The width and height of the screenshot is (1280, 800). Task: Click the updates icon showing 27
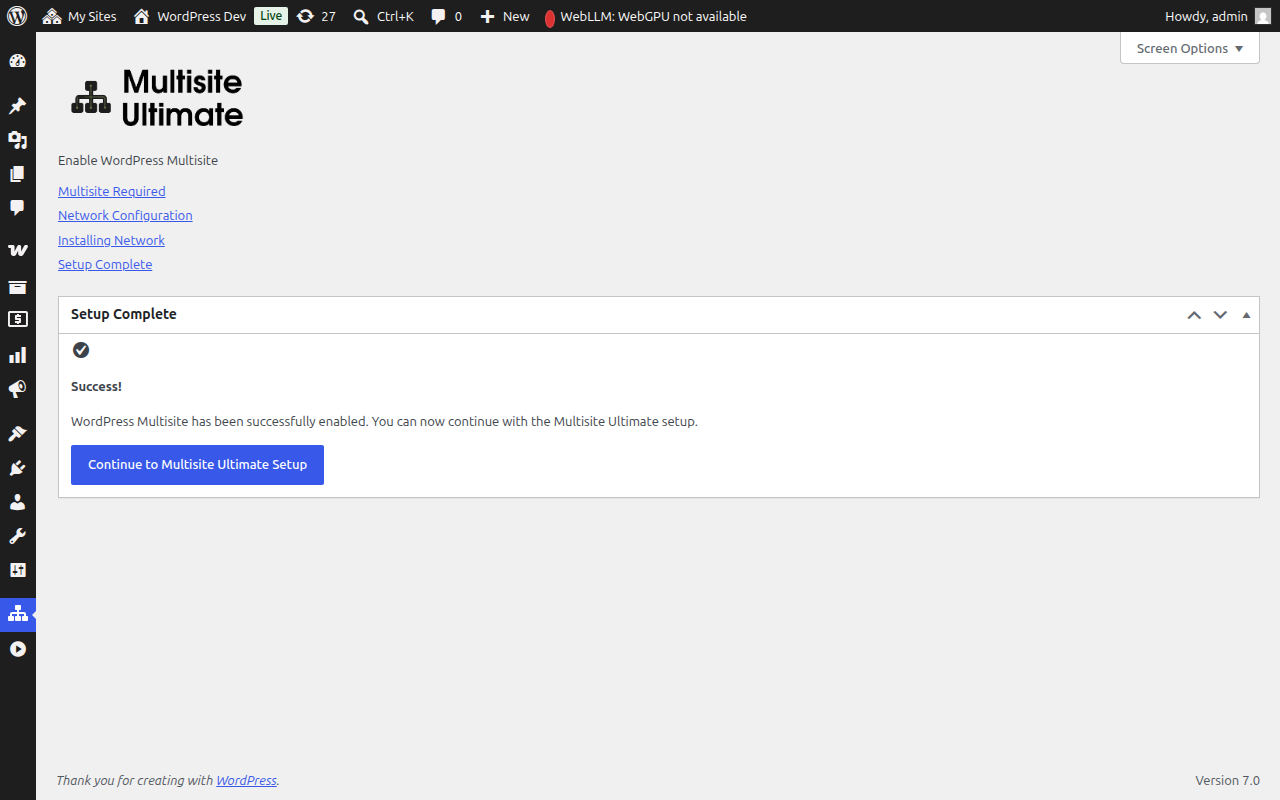point(316,16)
